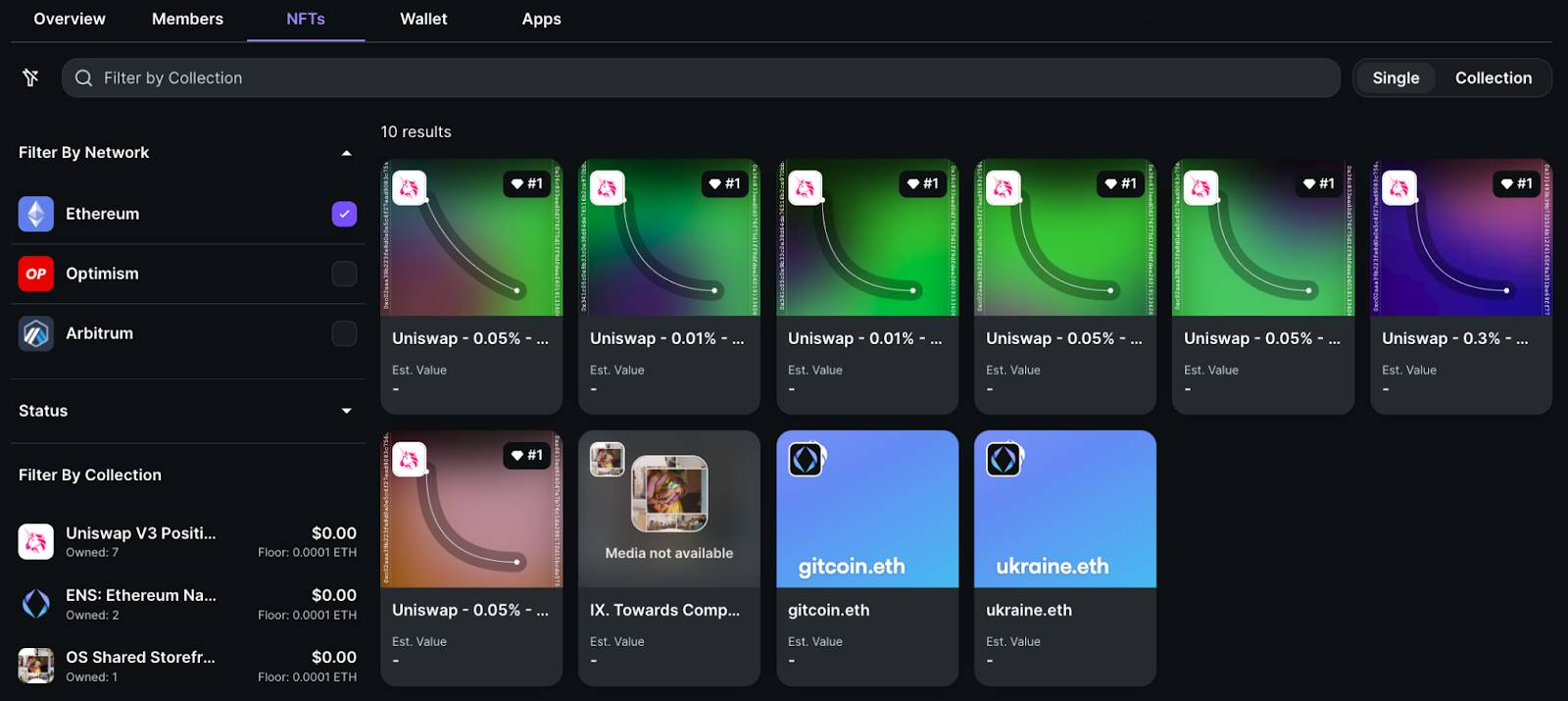Open the Apps tab
Viewport: 1568px width, 701px height.
pyautogui.click(x=541, y=19)
